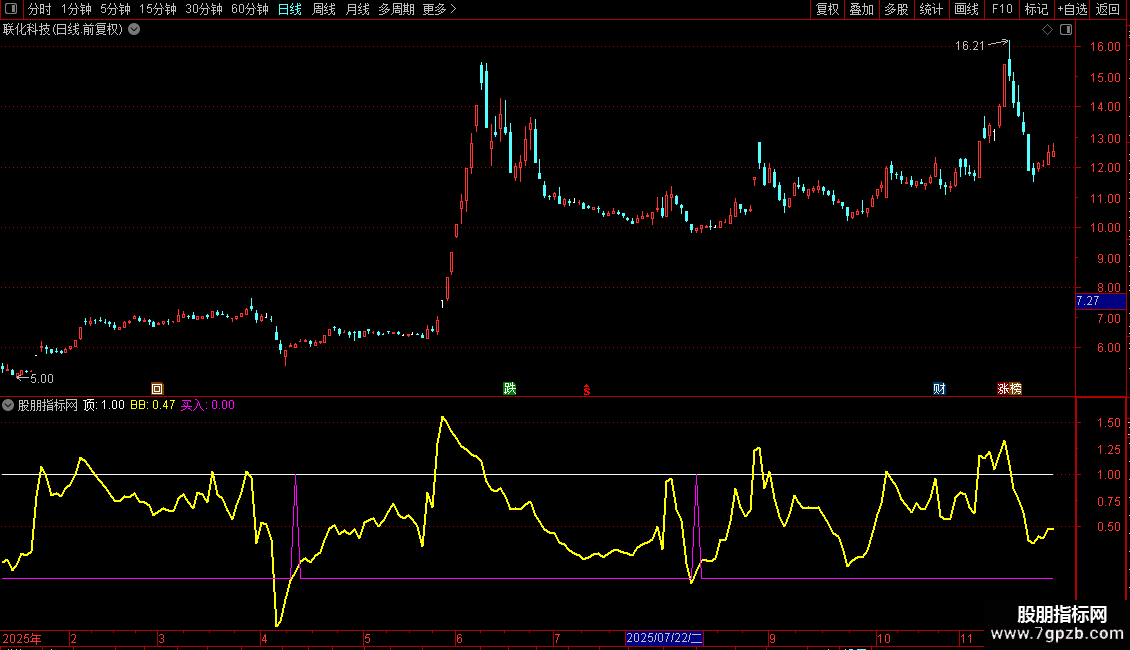This screenshot has height=650, width=1130.
Task: Expand dropdown beside 联化科技 title
Action: pyautogui.click(x=134, y=30)
